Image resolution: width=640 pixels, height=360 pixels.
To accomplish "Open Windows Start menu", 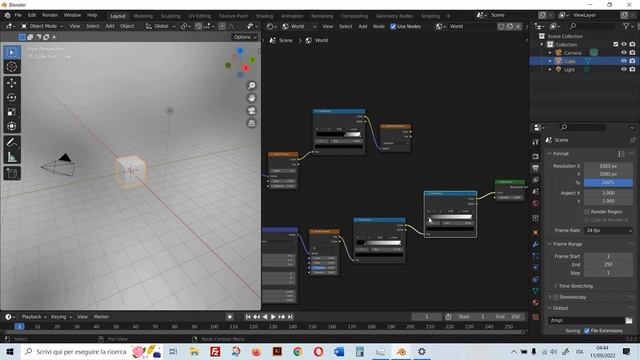I will 10,352.
